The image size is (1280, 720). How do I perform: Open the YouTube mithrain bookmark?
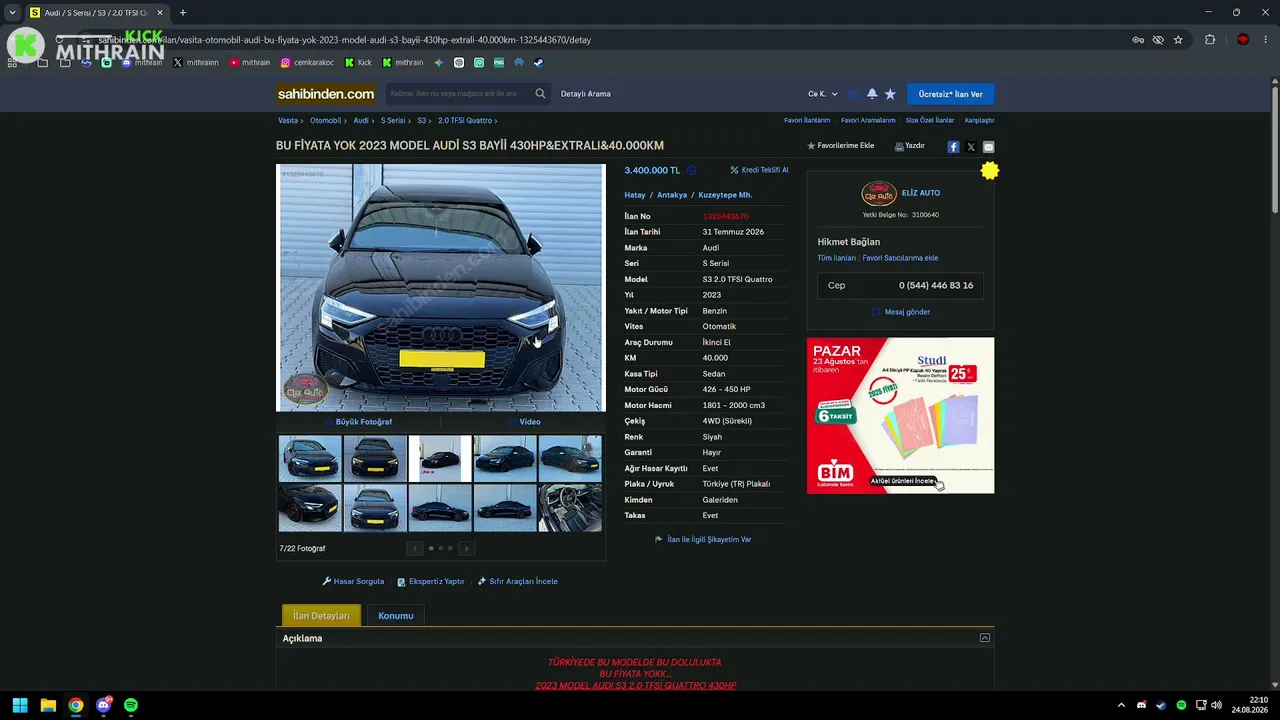(250, 63)
